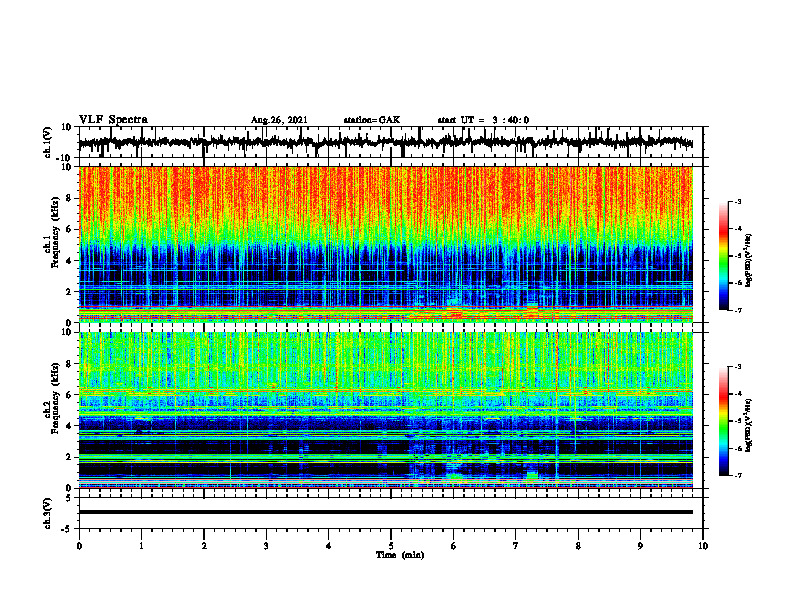Click the "-5" label on ch.1 colorbar
Viewport: 792px width, 612px height.
[x=738, y=256]
